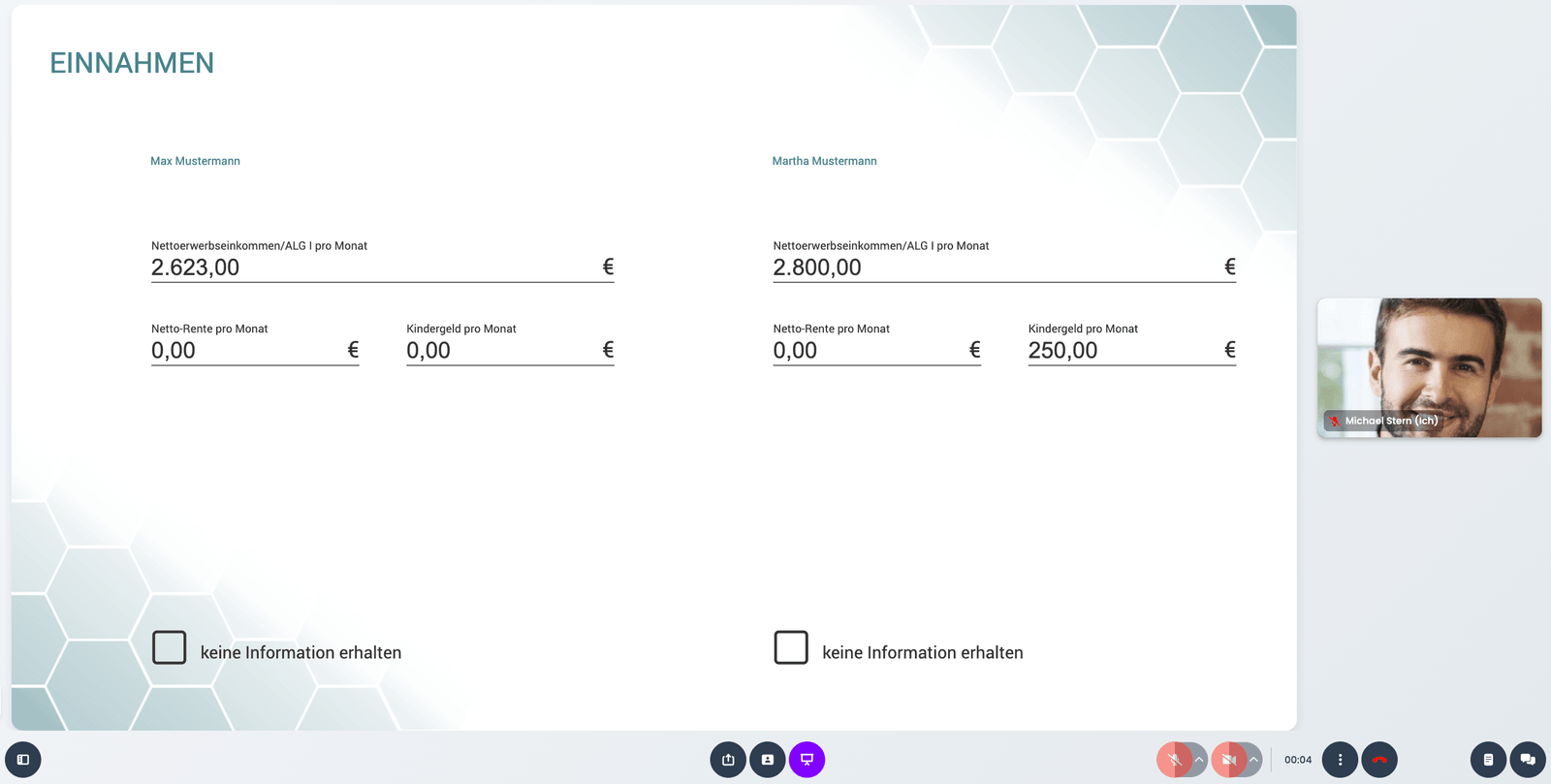
Task: Click muted mic indicator on Michael Stern
Action: coord(1335,421)
